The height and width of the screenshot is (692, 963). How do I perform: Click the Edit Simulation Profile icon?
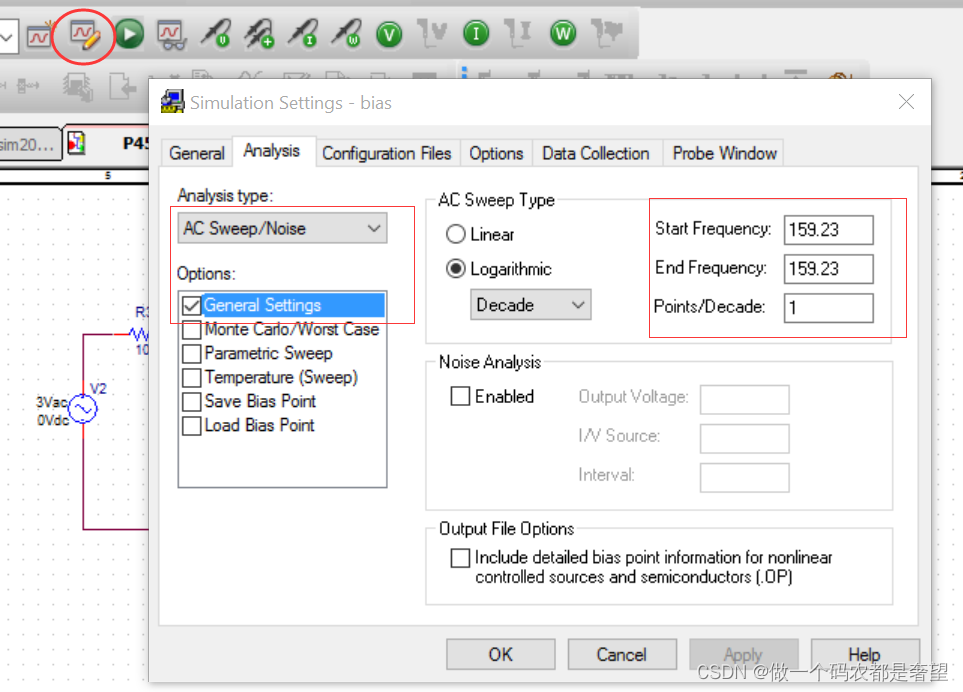pos(84,34)
